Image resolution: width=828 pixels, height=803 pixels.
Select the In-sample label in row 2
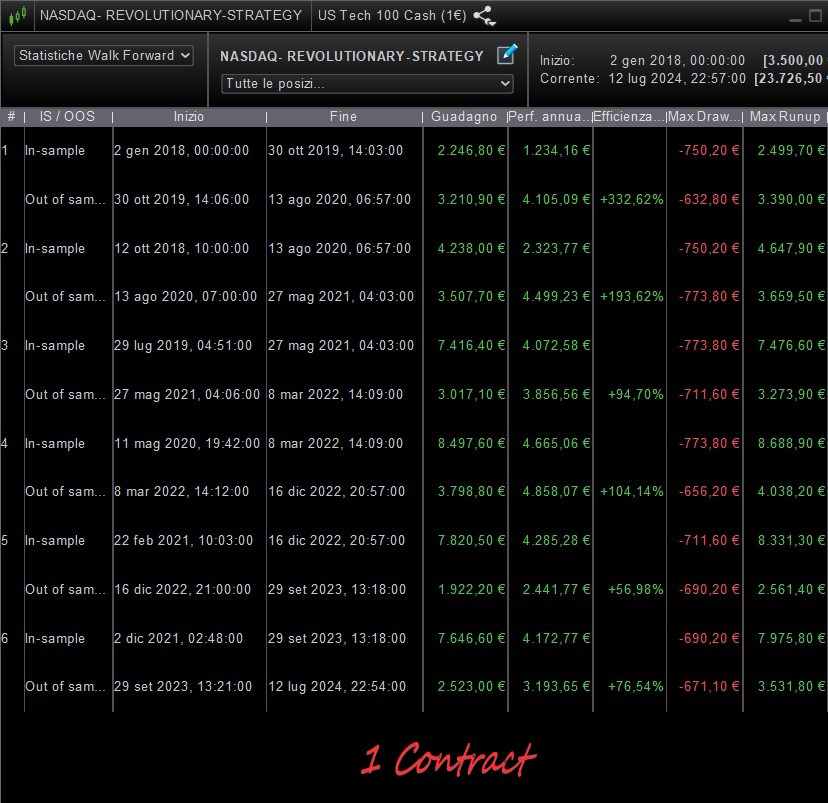pos(55,248)
